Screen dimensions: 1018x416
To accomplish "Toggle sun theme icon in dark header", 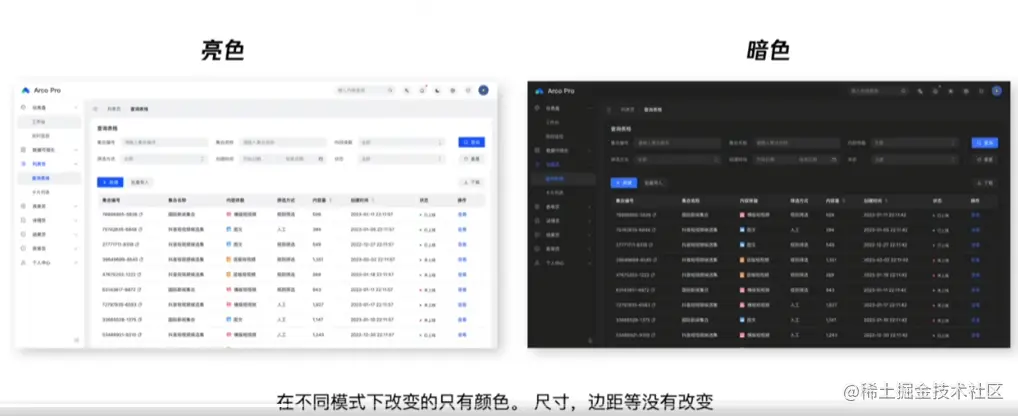I will coord(950,91).
